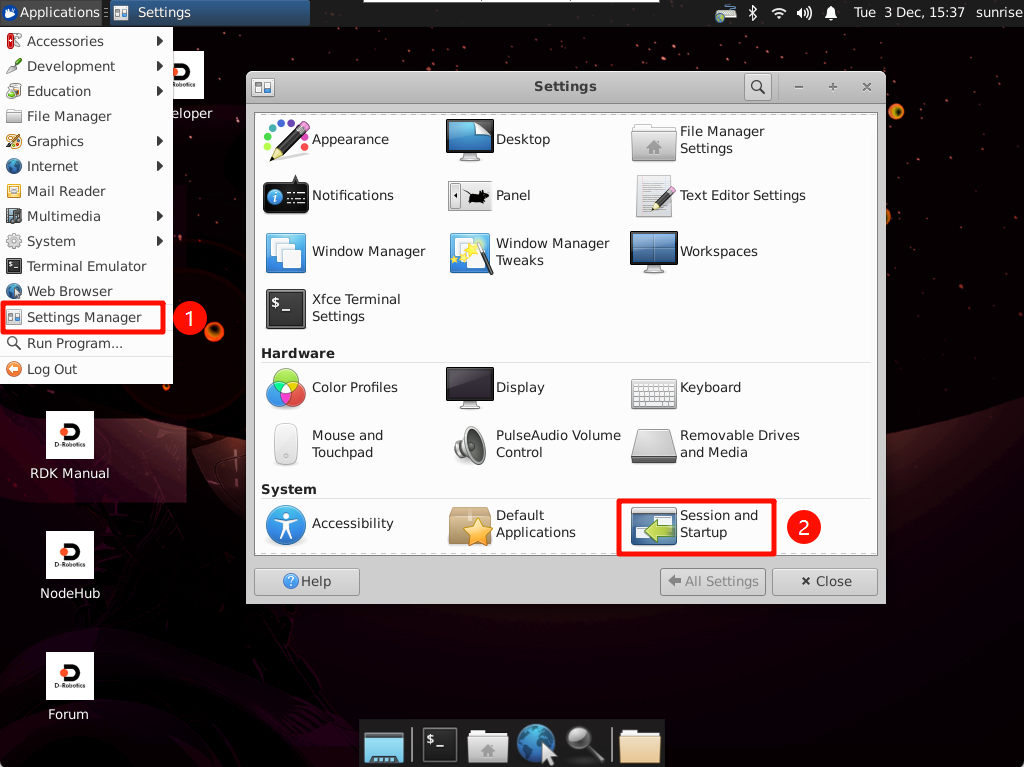Open home folder icon in dock
This screenshot has width=1024, height=767.
point(487,745)
